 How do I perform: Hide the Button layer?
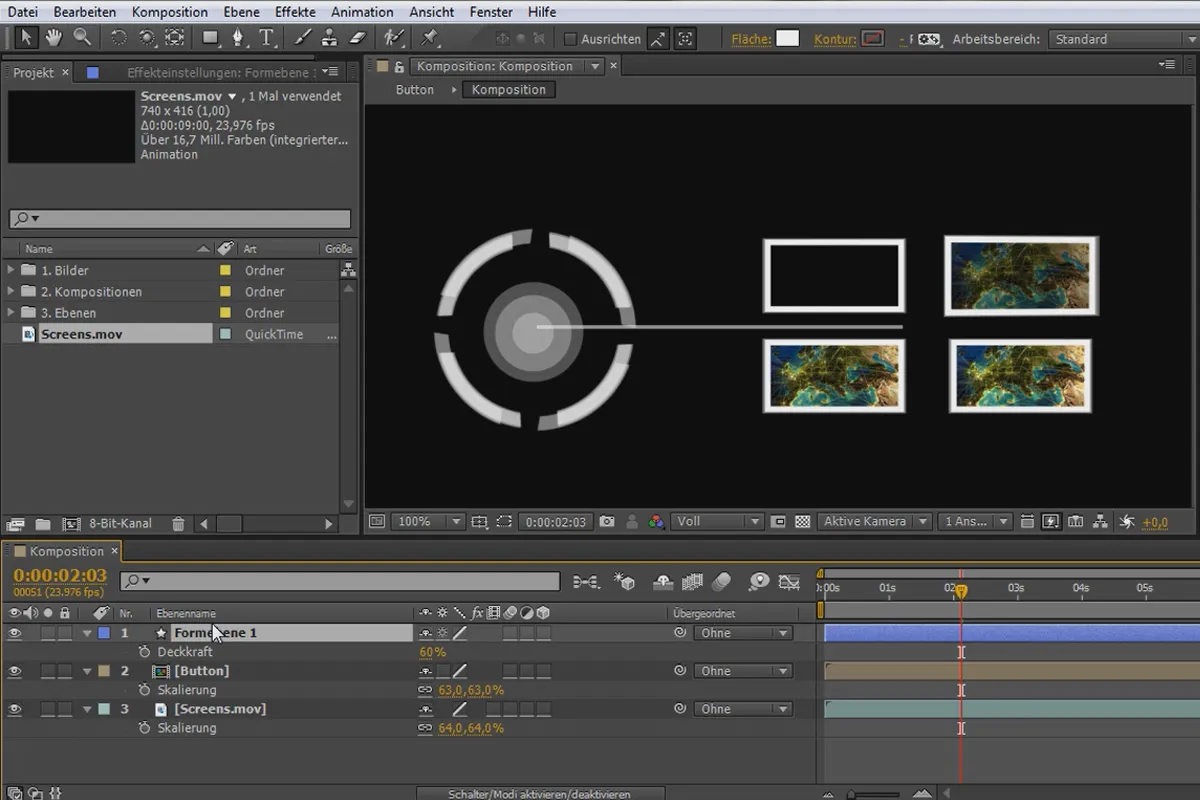14,671
